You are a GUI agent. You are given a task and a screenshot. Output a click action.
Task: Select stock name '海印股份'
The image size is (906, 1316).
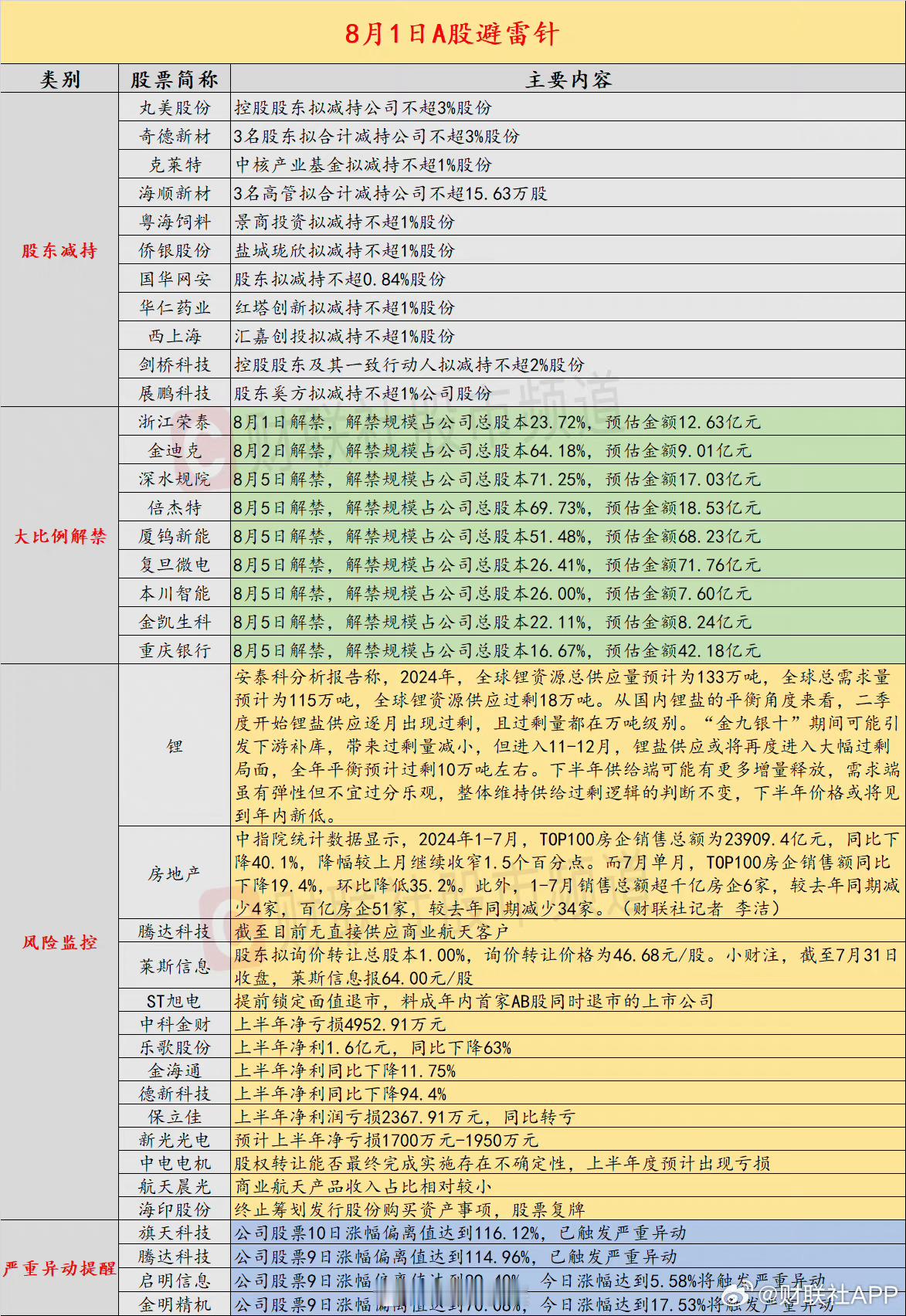tap(175, 1210)
